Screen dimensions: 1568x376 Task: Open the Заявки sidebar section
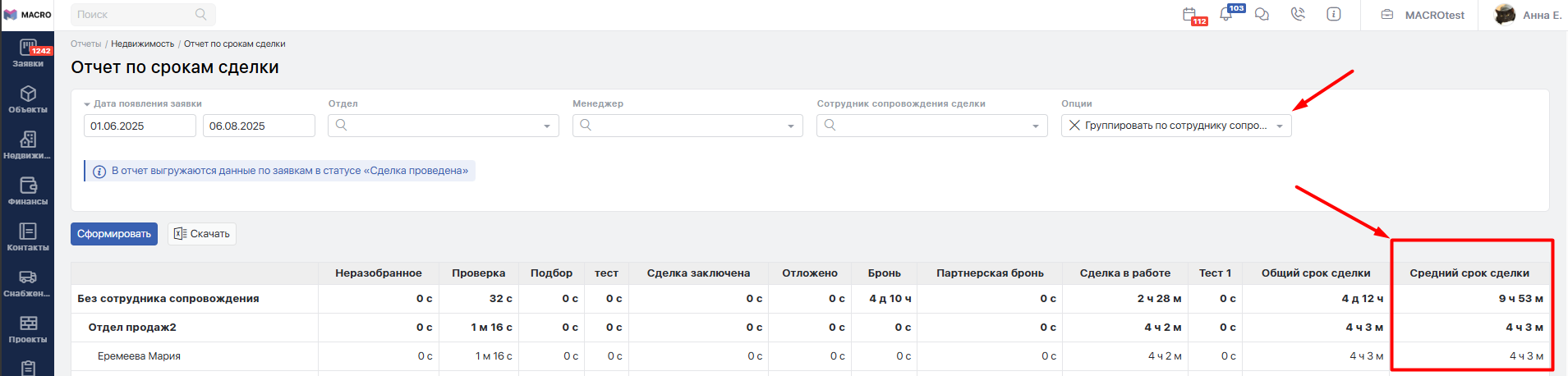(28, 54)
